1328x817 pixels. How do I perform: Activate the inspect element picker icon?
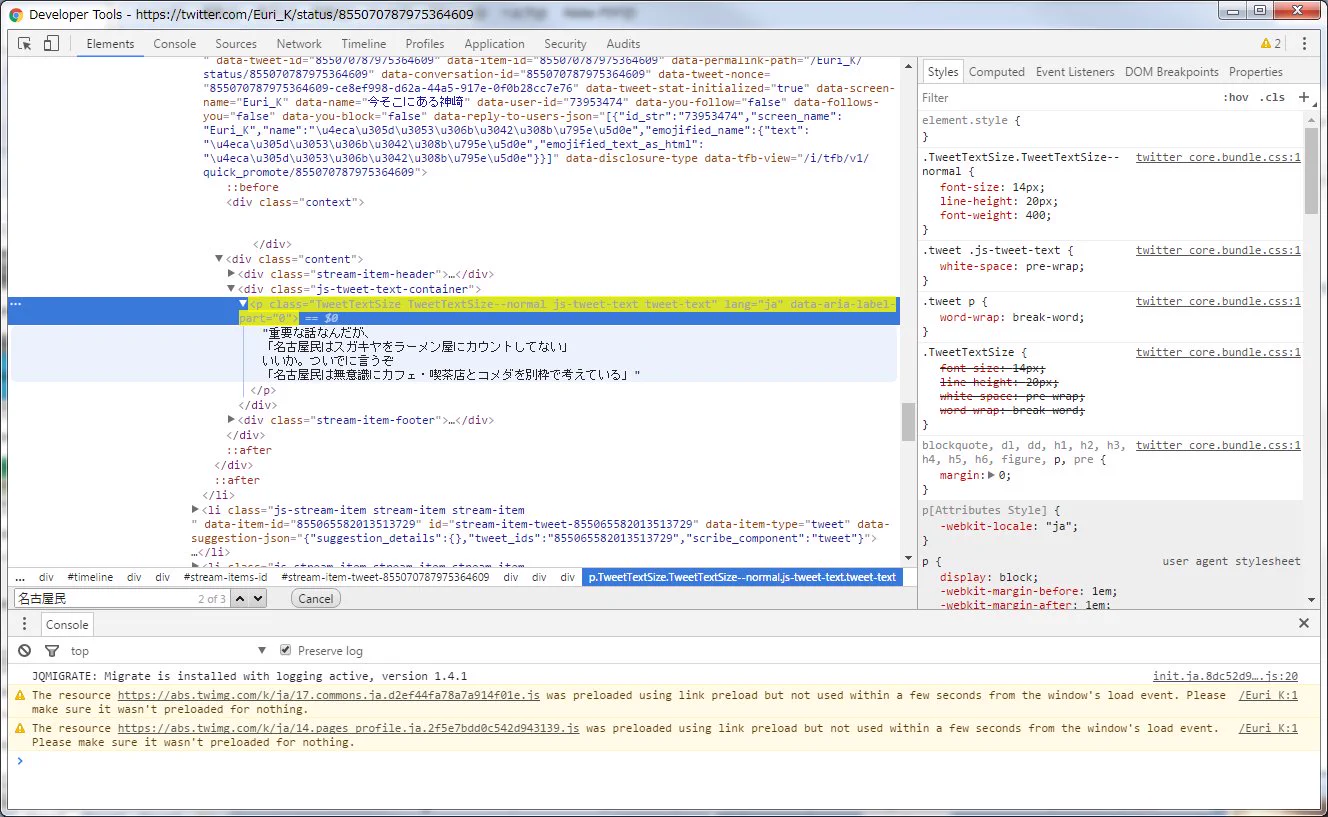pyautogui.click(x=25, y=43)
